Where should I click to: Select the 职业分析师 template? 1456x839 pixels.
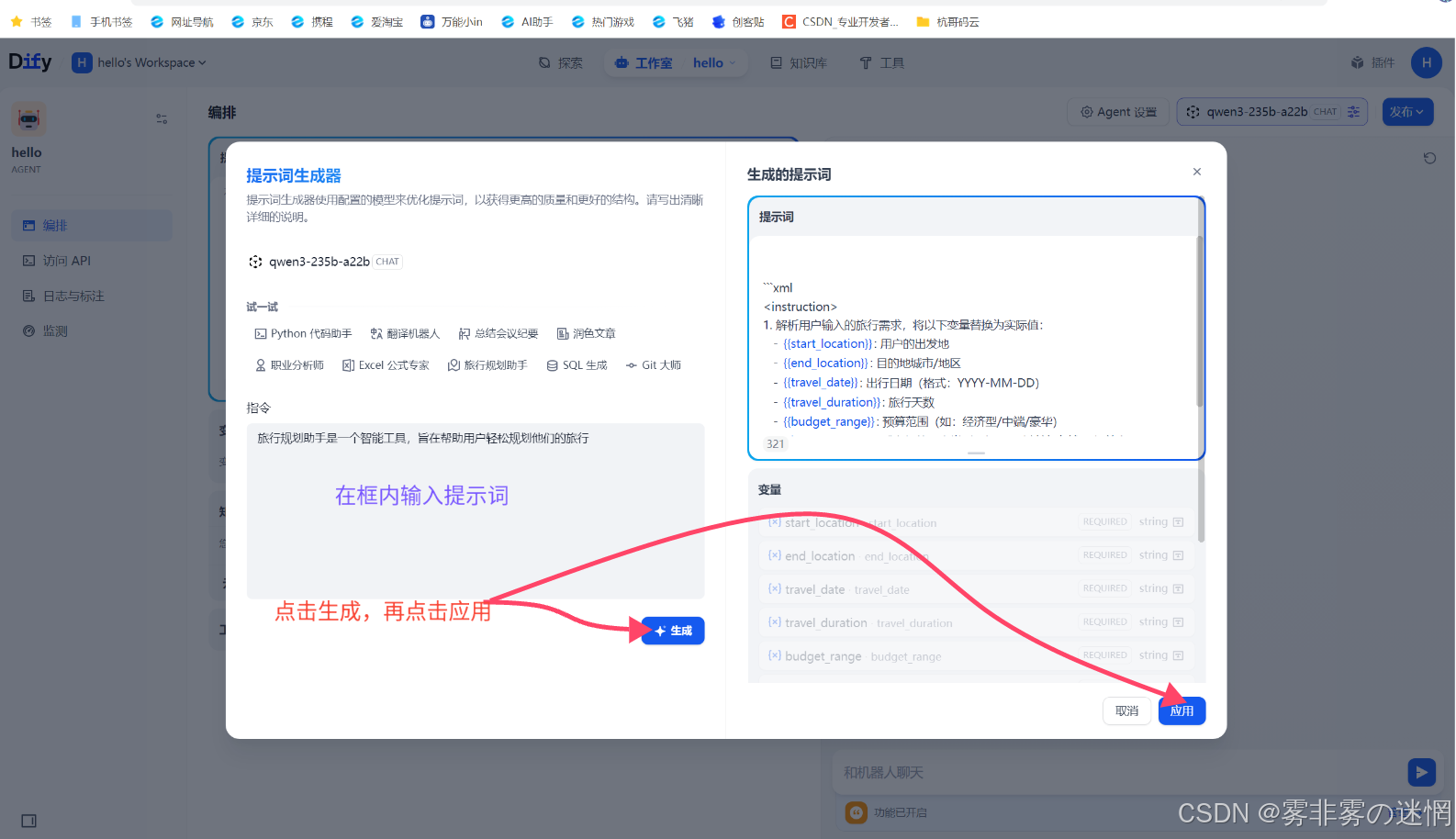pos(289,365)
